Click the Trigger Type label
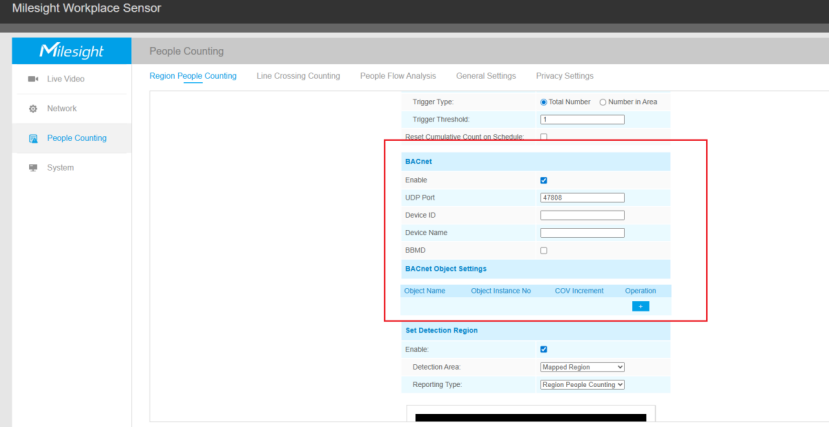This screenshot has width=829, height=428. [433, 102]
